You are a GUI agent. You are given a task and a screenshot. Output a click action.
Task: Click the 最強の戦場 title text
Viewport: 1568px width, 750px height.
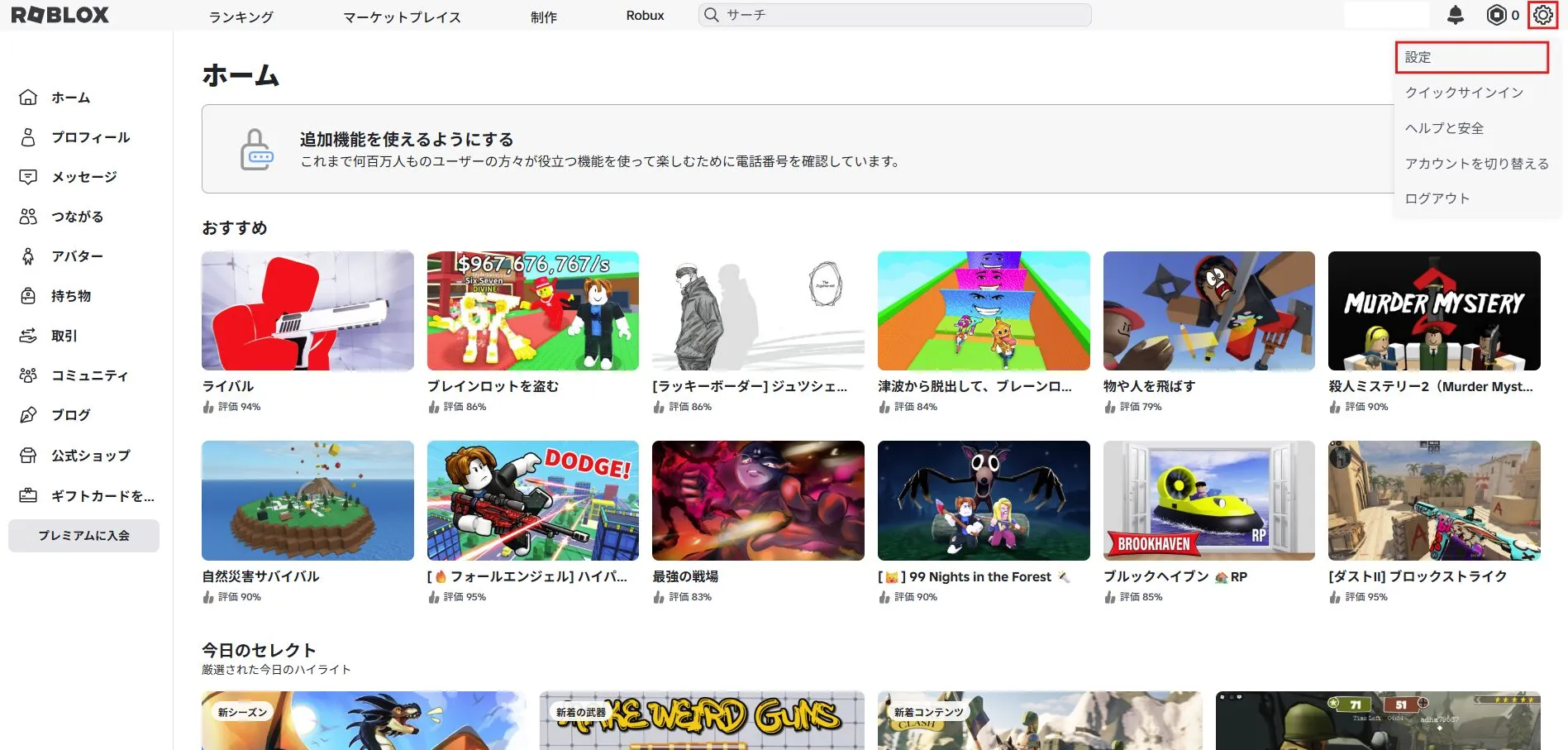point(685,576)
